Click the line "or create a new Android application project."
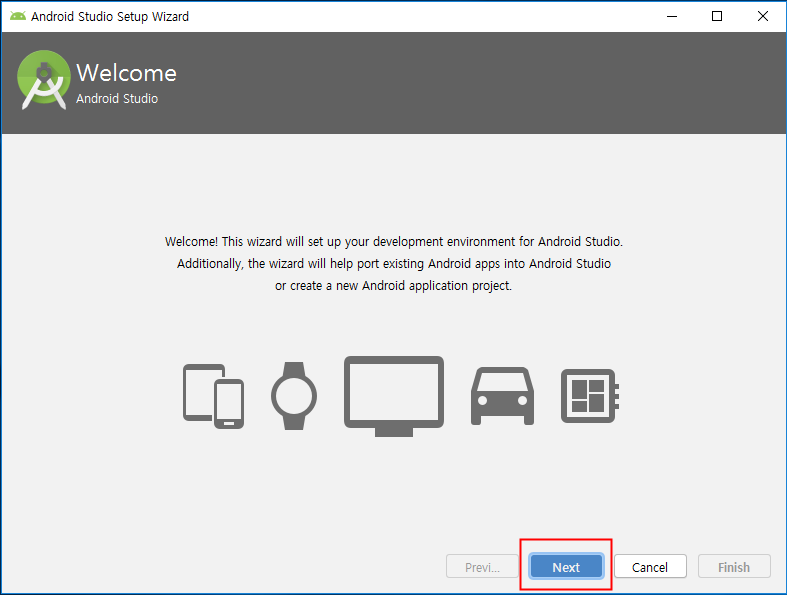This screenshot has width=787, height=595. click(x=394, y=286)
